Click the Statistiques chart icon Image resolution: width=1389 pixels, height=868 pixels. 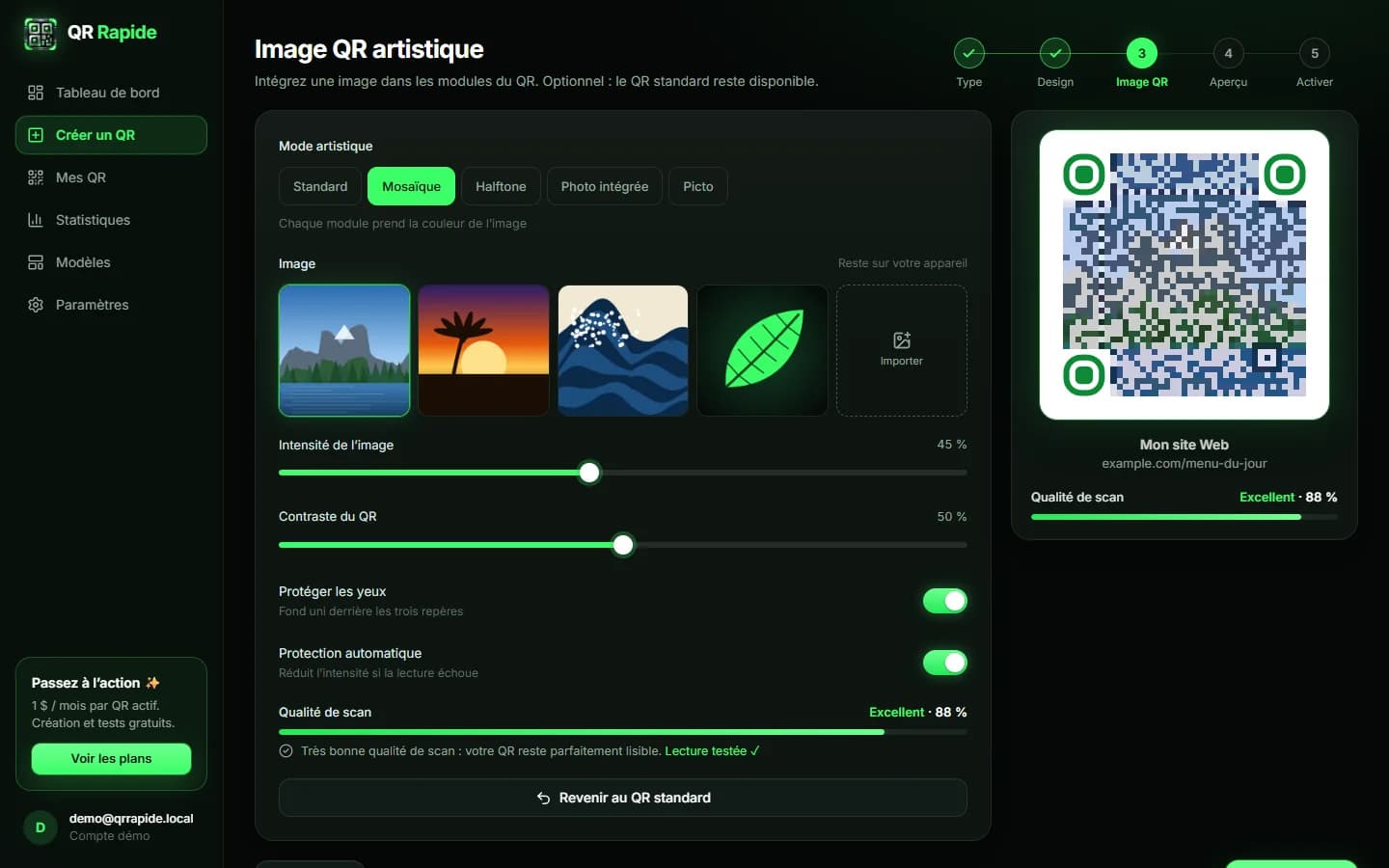click(36, 220)
